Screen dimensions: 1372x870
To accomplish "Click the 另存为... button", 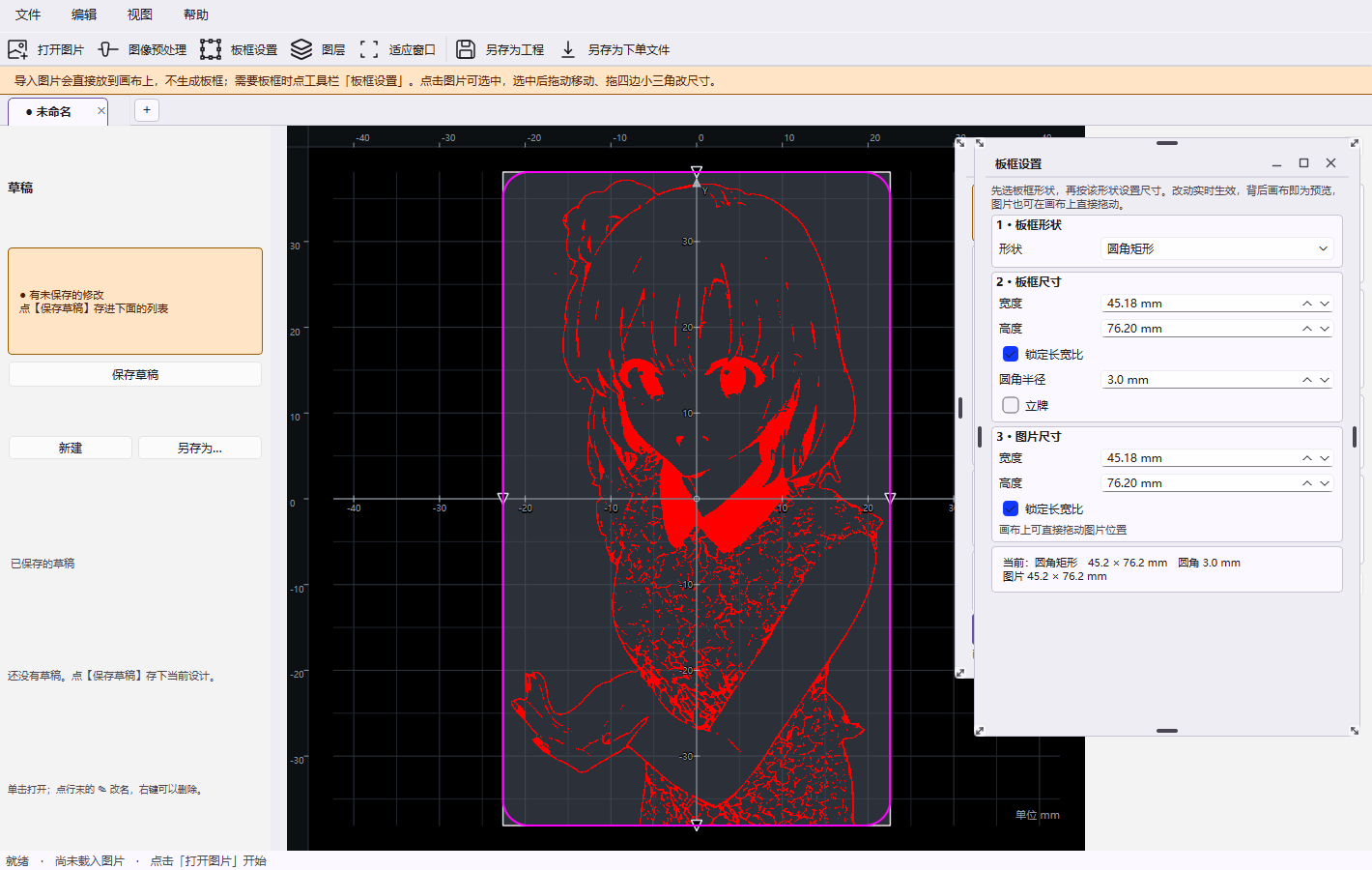I will [200, 448].
